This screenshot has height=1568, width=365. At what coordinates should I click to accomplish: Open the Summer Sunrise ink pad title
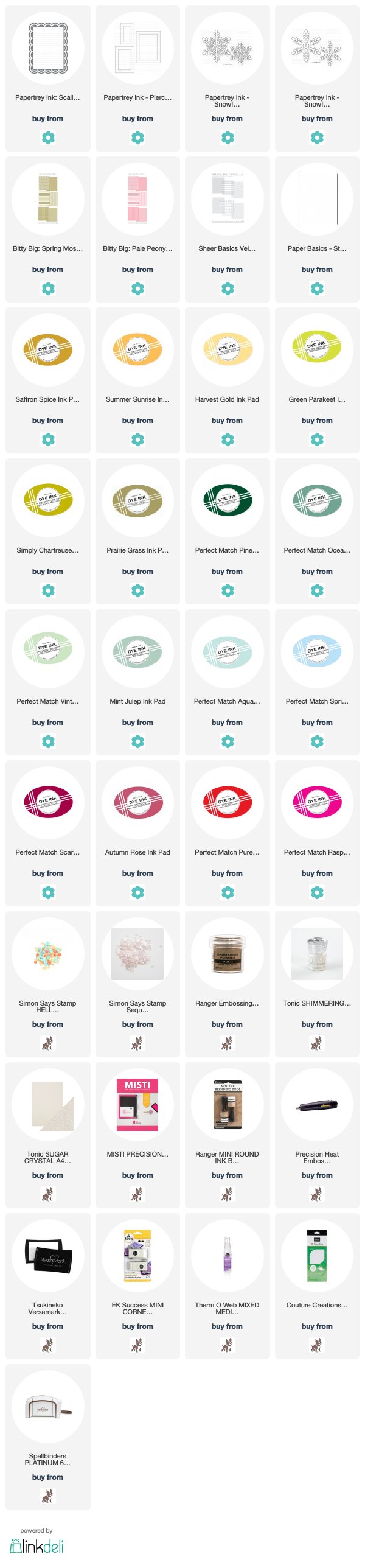point(137,399)
